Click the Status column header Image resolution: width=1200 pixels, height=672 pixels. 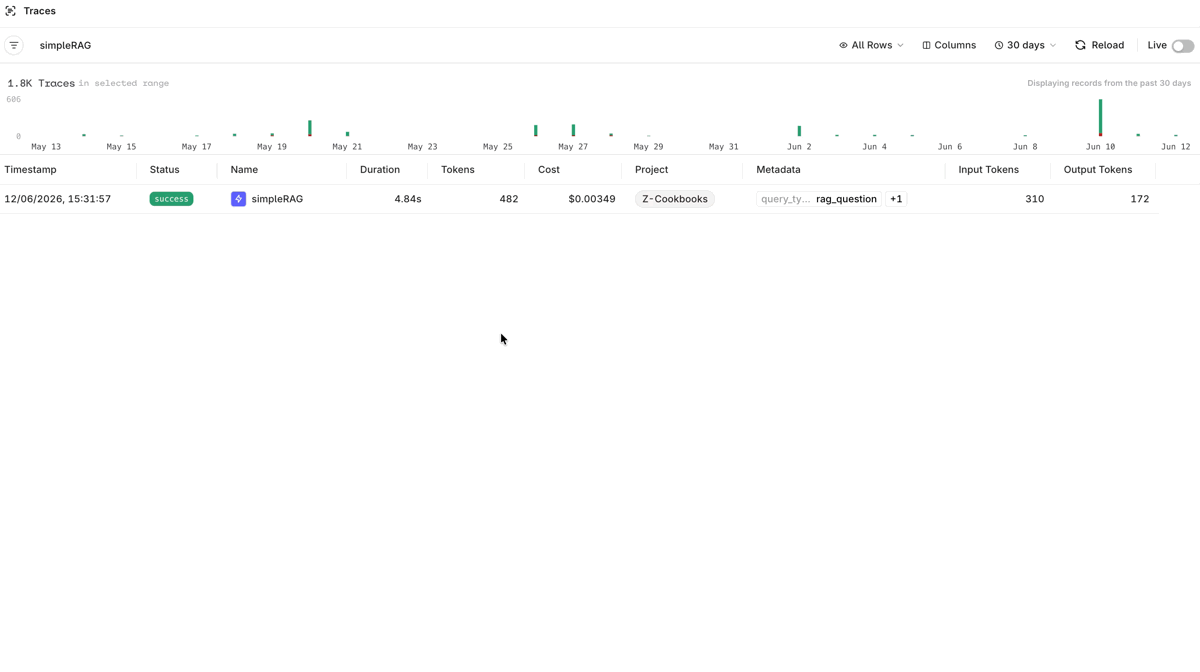[x=164, y=170]
